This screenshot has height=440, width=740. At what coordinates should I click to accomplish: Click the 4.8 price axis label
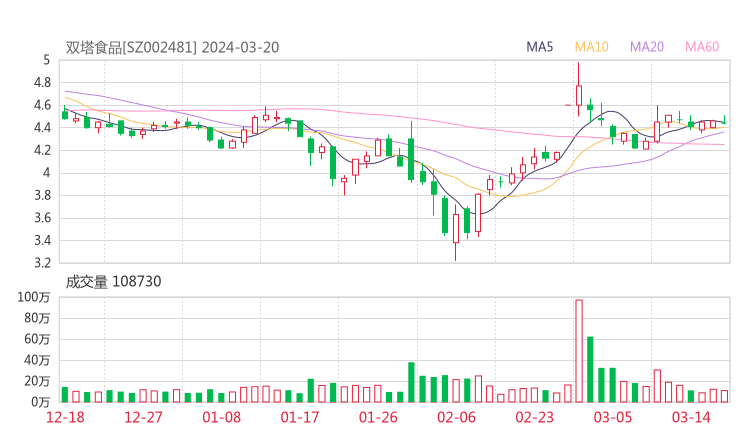(x=42, y=83)
